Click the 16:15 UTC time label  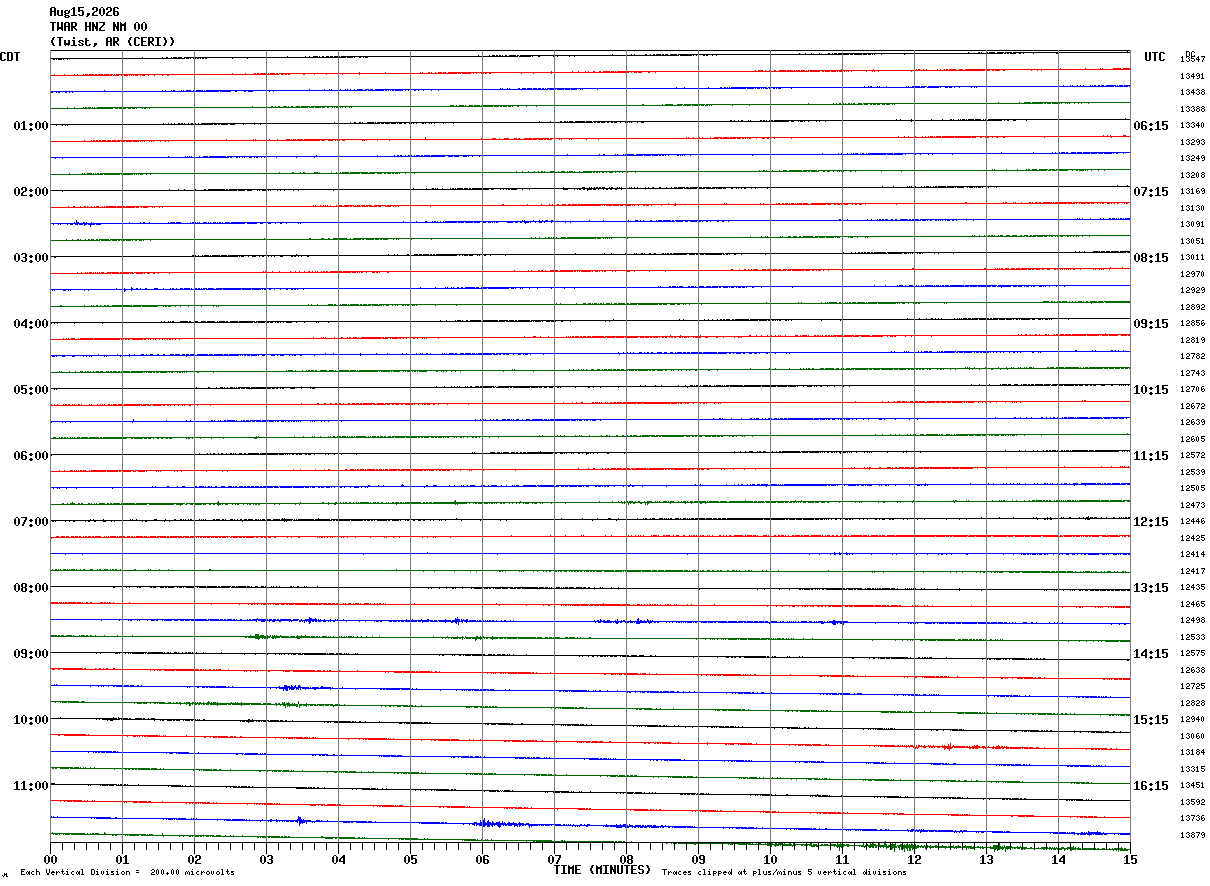tap(1151, 786)
